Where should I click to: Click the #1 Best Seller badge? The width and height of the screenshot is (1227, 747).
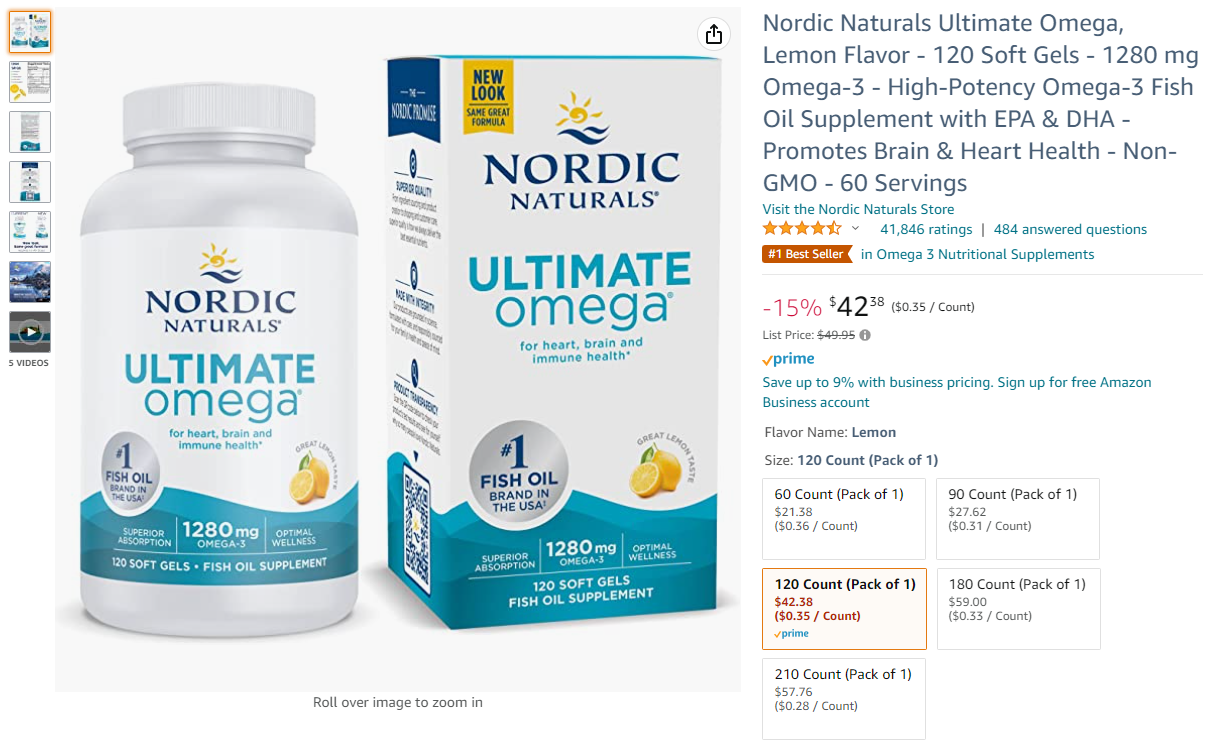point(807,254)
